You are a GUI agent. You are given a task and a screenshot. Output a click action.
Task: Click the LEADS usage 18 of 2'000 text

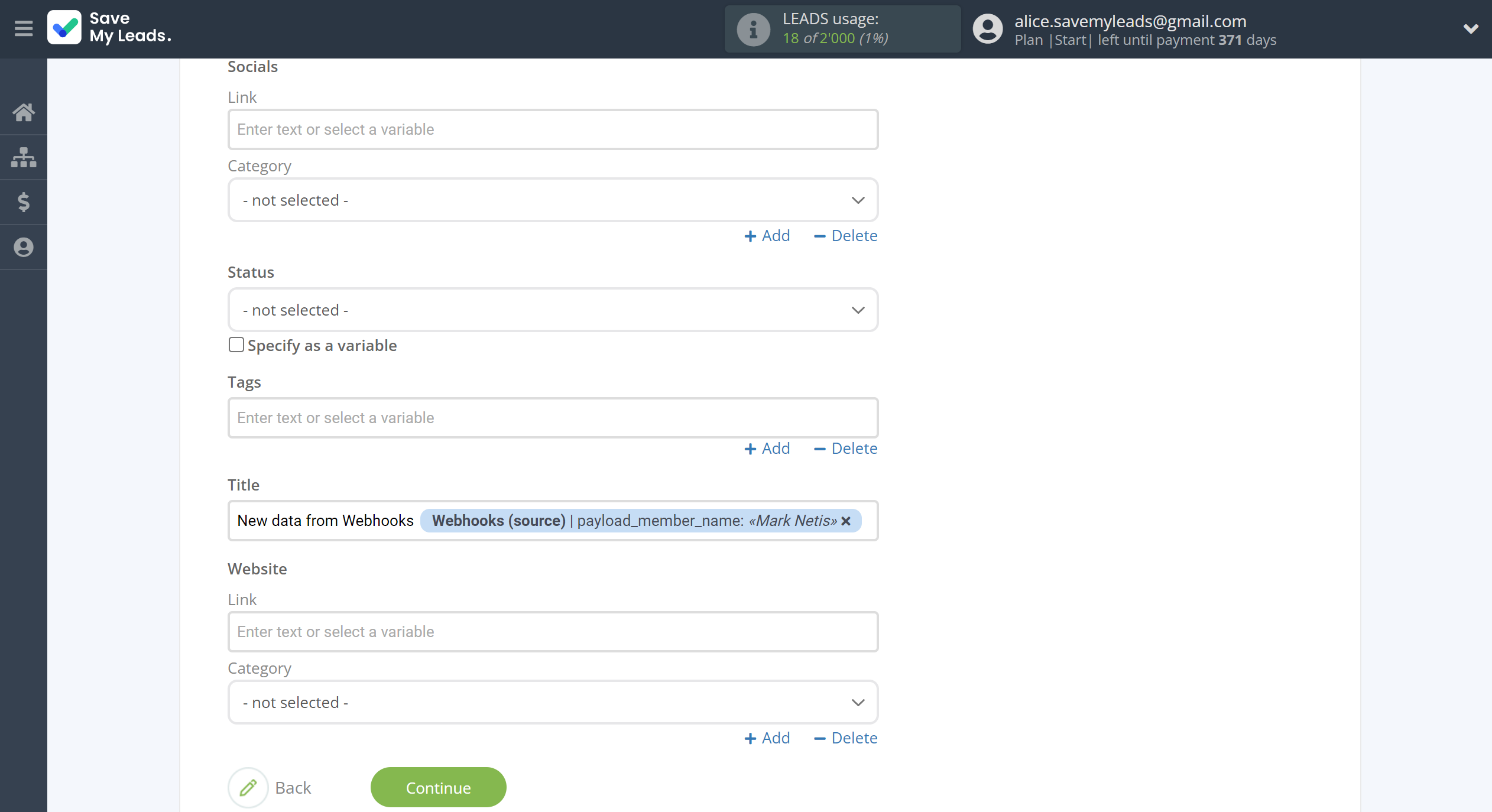835,38
